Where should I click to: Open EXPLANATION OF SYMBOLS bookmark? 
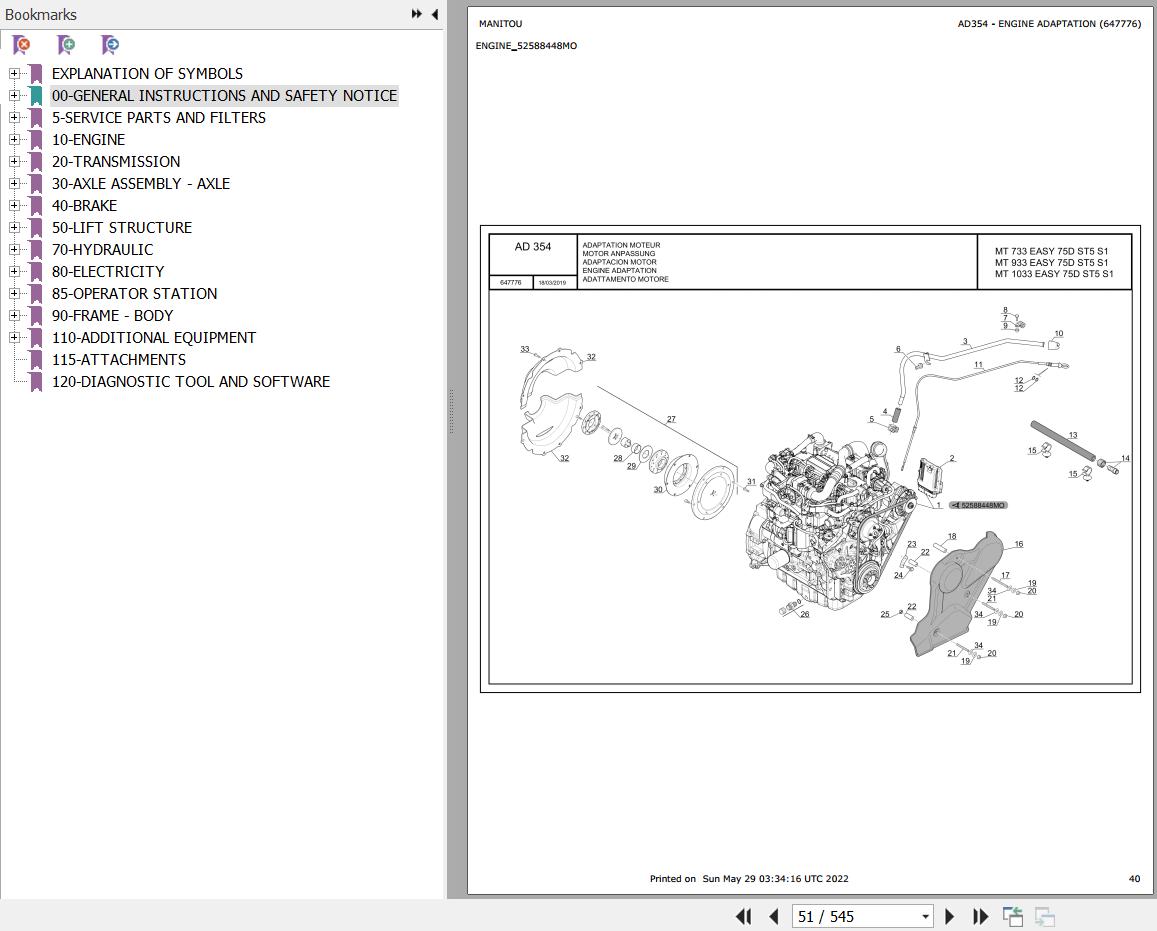(x=147, y=74)
